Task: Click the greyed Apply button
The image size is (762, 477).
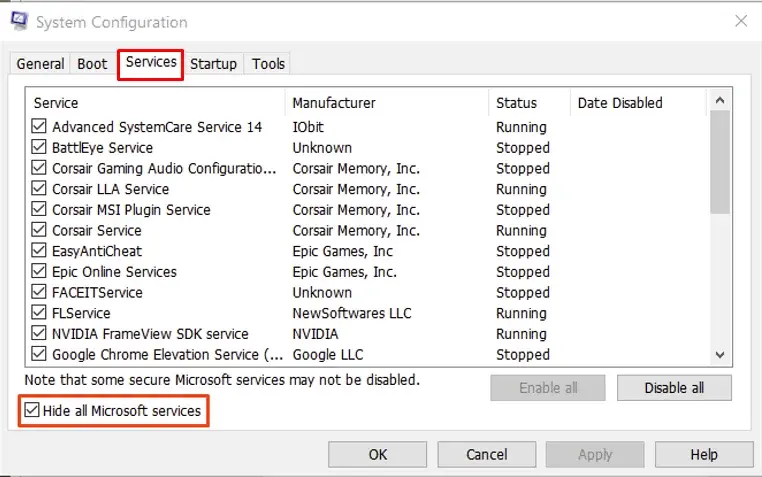Action: pos(595,454)
